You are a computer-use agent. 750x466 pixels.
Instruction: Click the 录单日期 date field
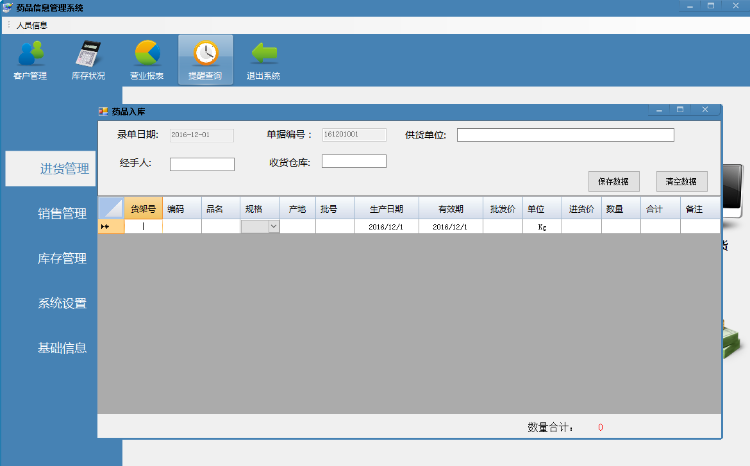click(x=202, y=135)
